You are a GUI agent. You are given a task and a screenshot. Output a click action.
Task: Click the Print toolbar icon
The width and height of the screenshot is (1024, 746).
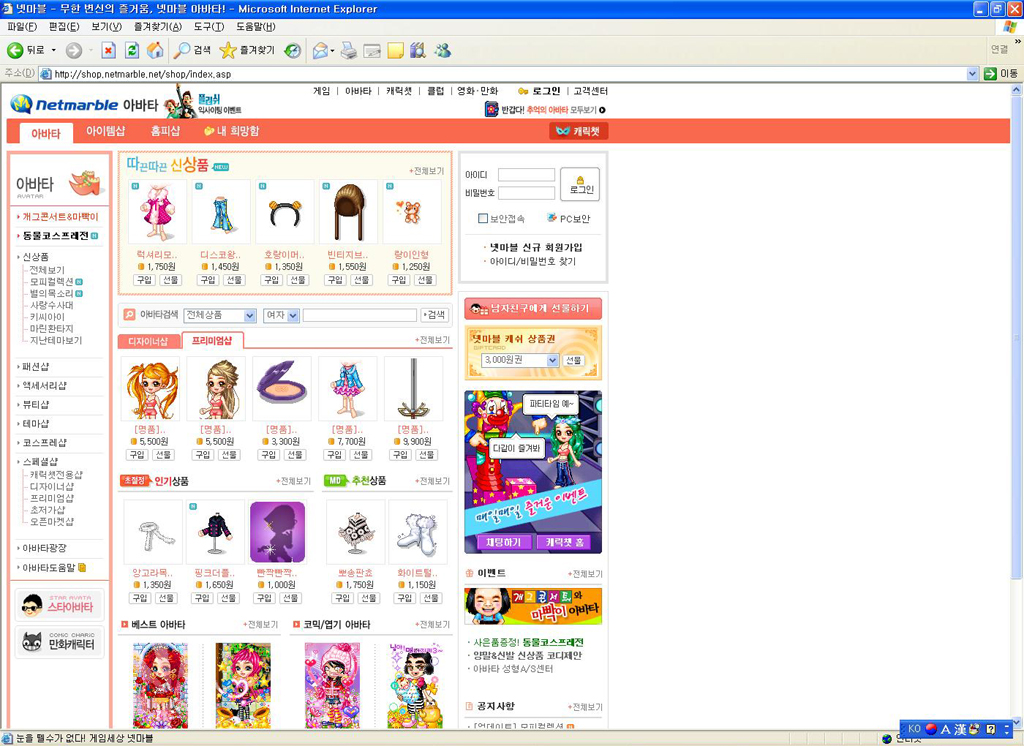[348, 50]
